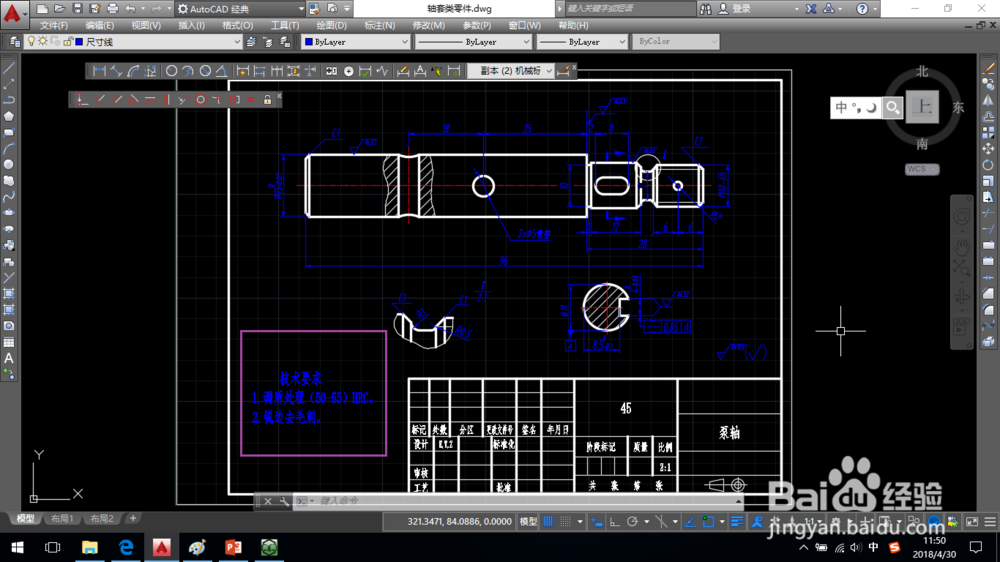Select the Spline tool in the draw toolbar
1000x562 pixels.
[x=9, y=196]
